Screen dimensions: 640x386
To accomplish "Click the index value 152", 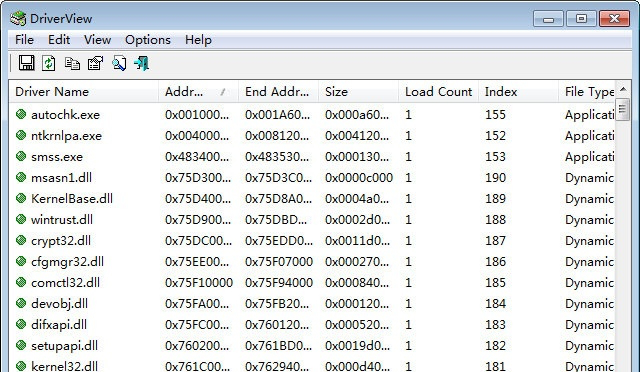I will tap(496, 135).
